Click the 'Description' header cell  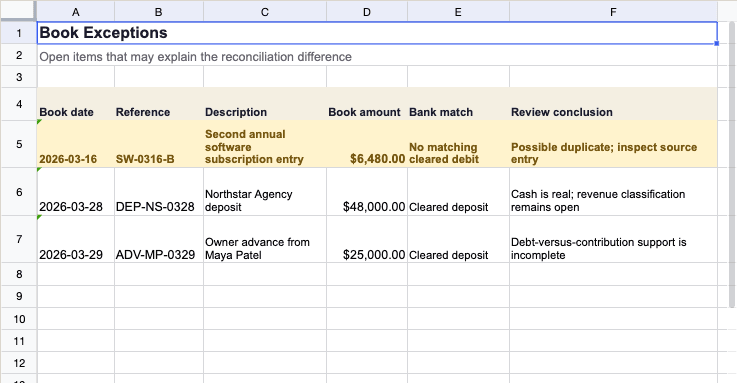pos(265,104)
